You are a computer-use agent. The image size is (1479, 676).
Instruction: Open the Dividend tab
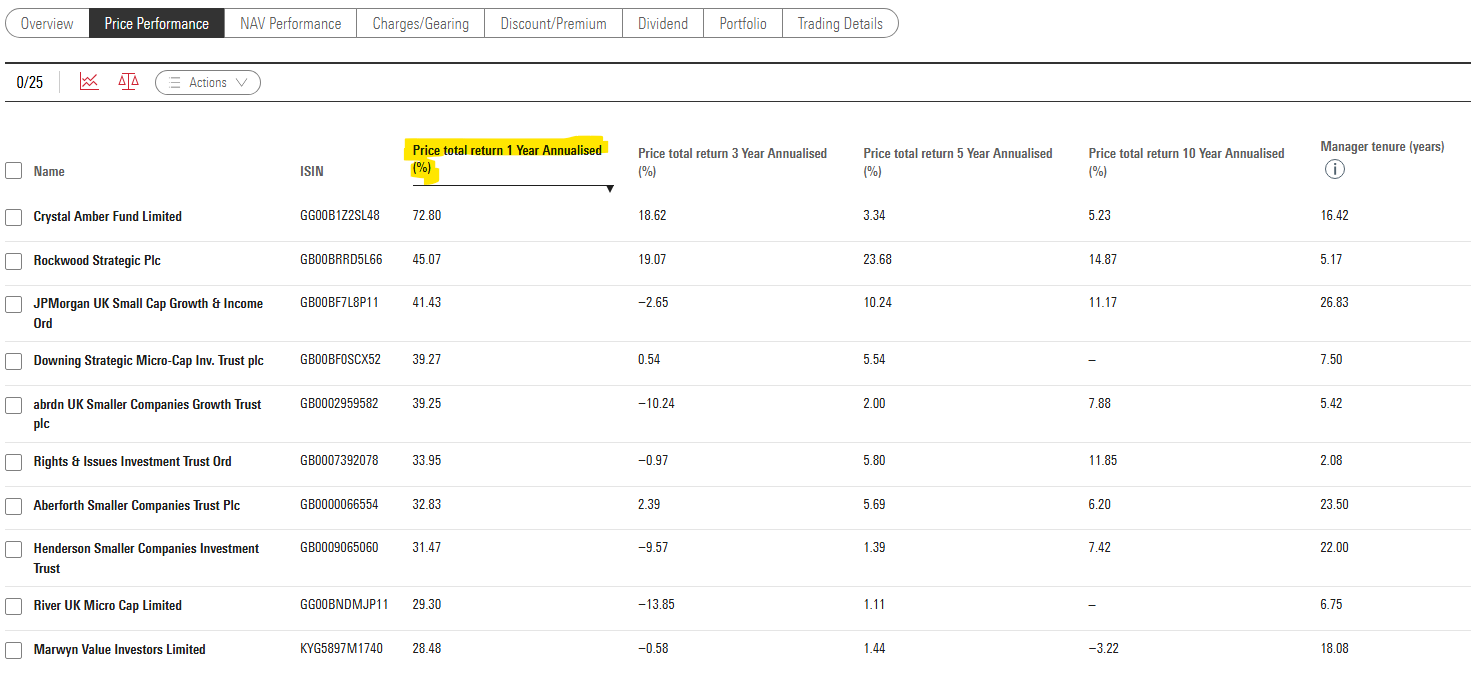[663, 23]
